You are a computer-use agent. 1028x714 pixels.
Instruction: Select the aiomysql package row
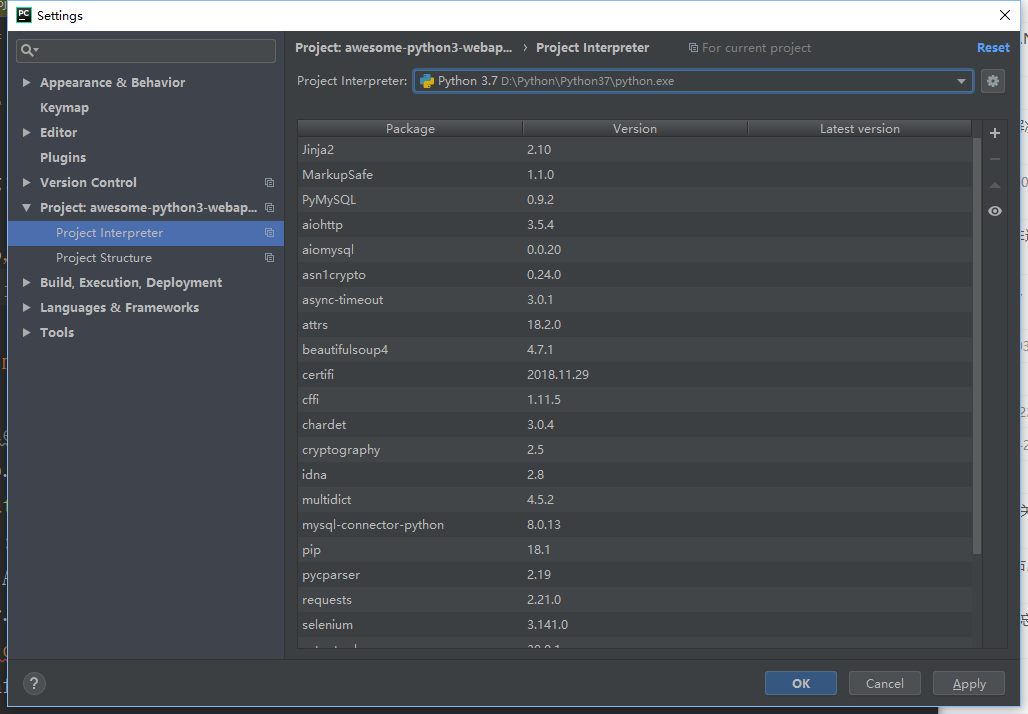pos(635,250)
